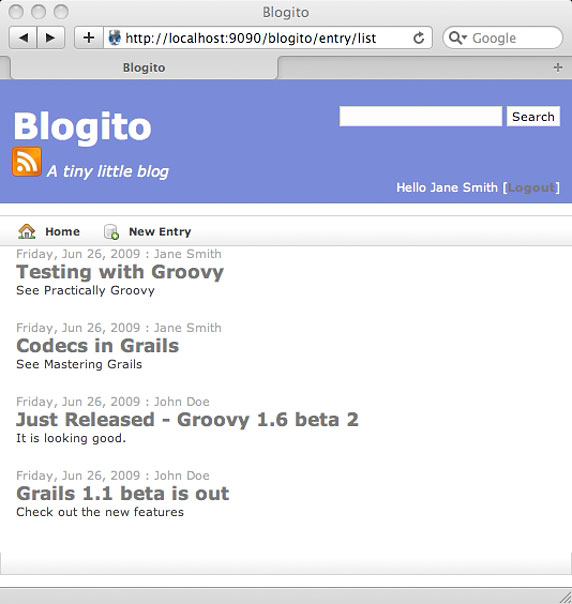The image size is (572, 604).
Task: Go back with the browser back arrow
Action: click(x=23, y=38)
